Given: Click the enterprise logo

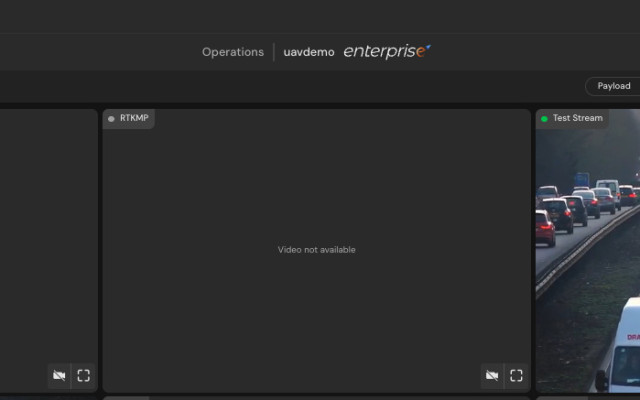Looking at the screenshot, I should [387, 52].
